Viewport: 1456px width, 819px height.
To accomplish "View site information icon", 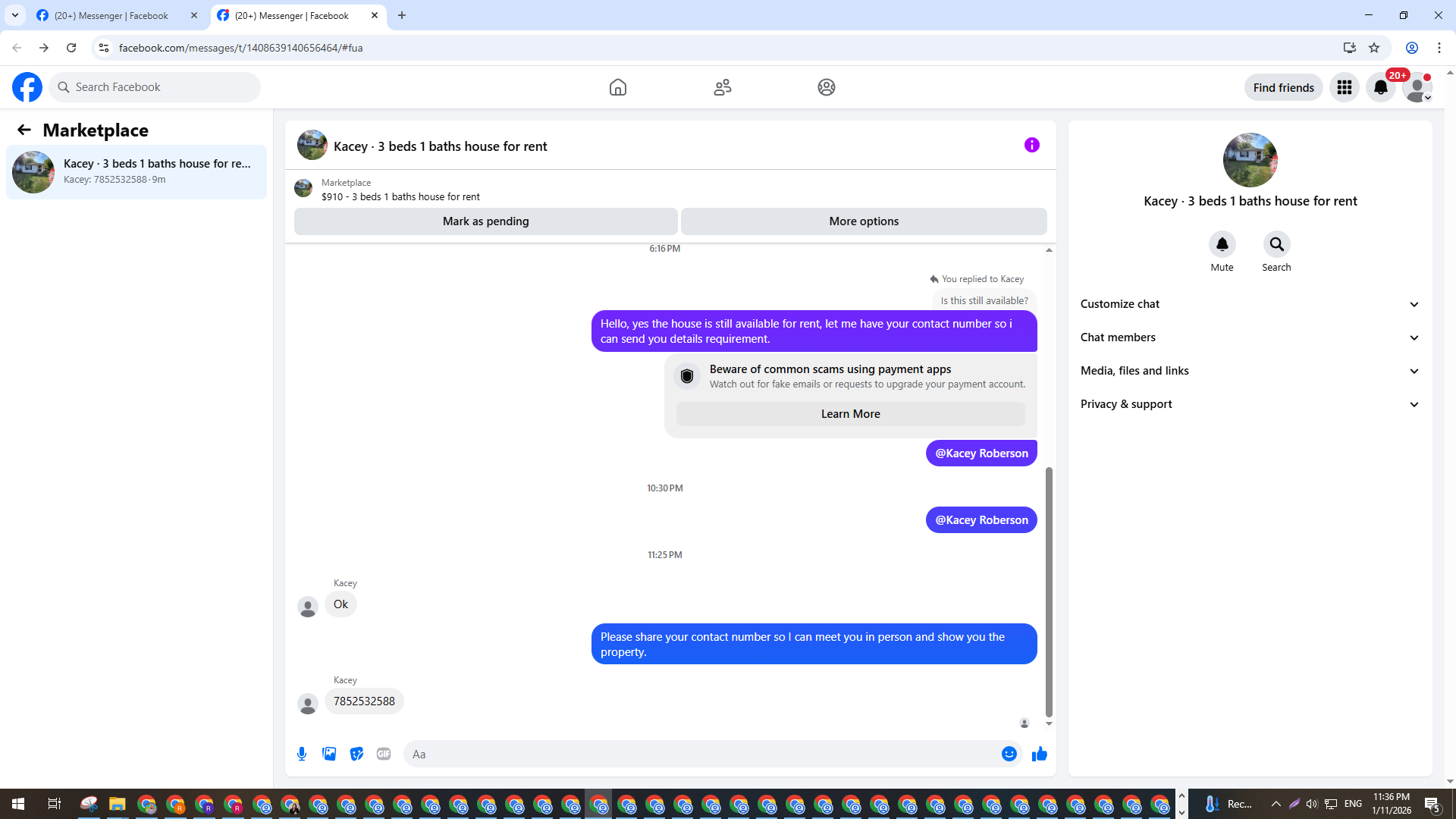I will point(104,48).
